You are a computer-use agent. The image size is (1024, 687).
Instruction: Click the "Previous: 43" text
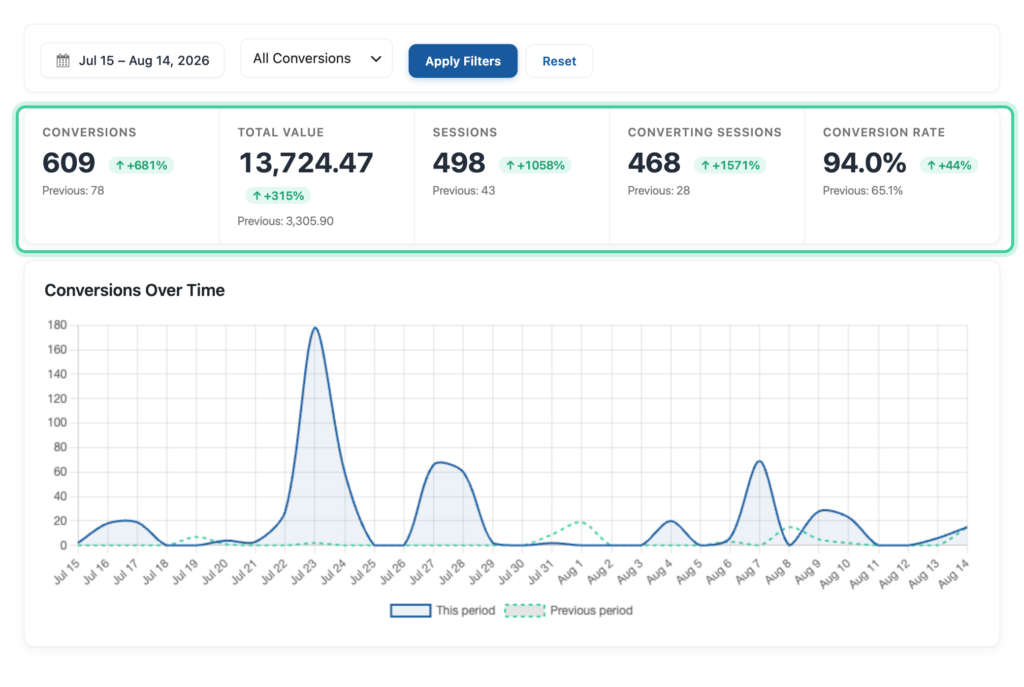coord(464,191)
